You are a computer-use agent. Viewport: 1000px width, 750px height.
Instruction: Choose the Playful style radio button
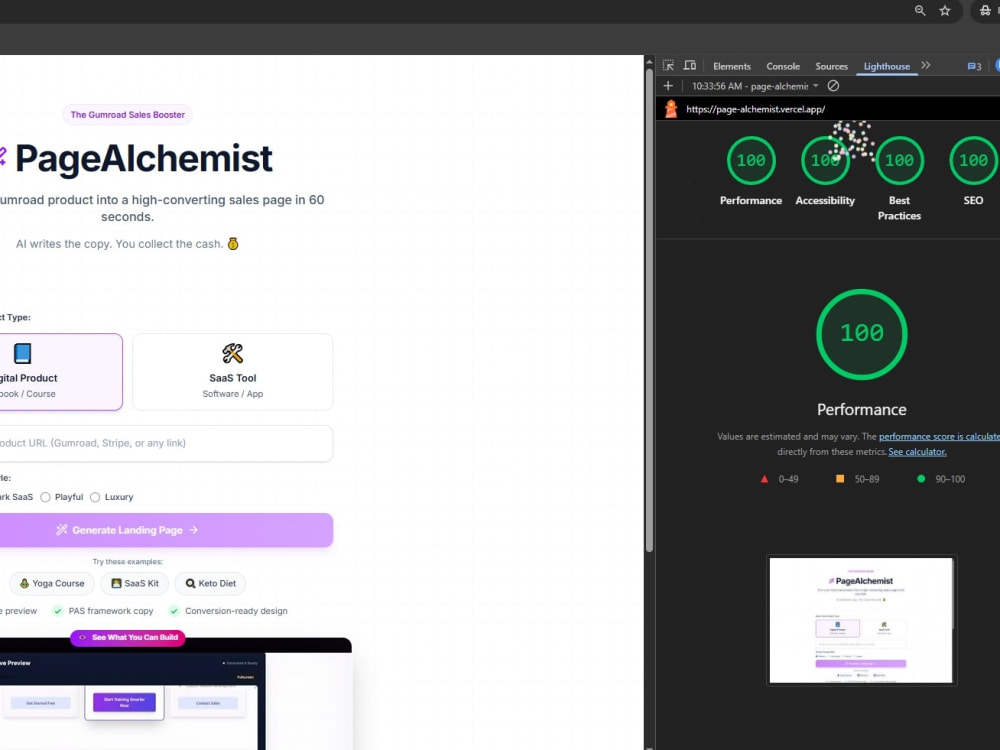(45, 497)
